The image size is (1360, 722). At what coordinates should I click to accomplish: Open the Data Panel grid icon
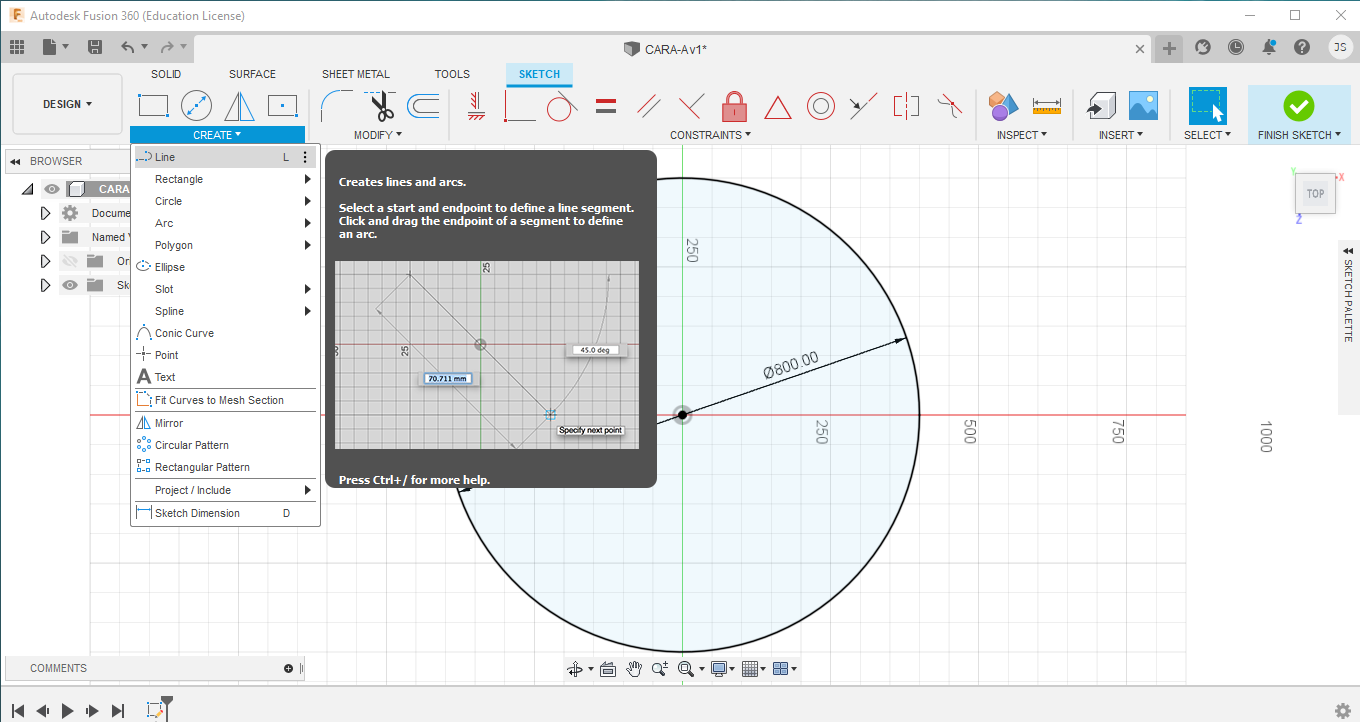pos(17,47)
